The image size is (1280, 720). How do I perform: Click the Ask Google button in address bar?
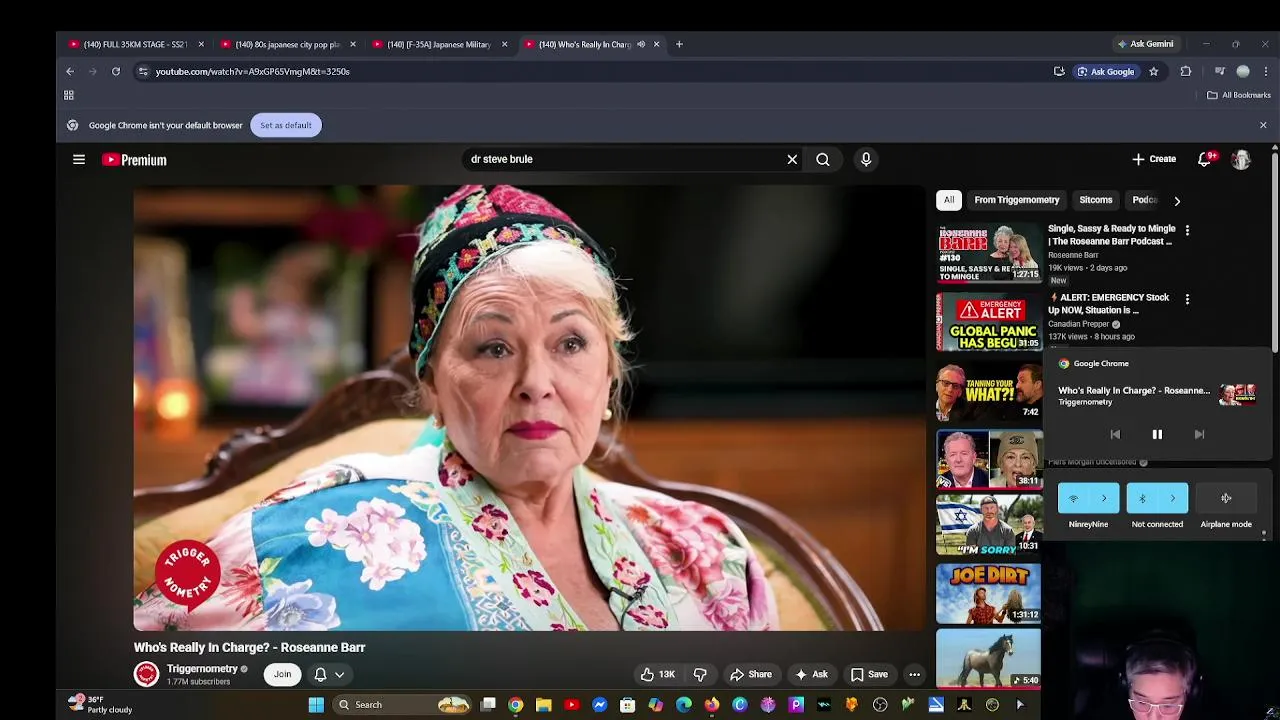point(1105,72)
